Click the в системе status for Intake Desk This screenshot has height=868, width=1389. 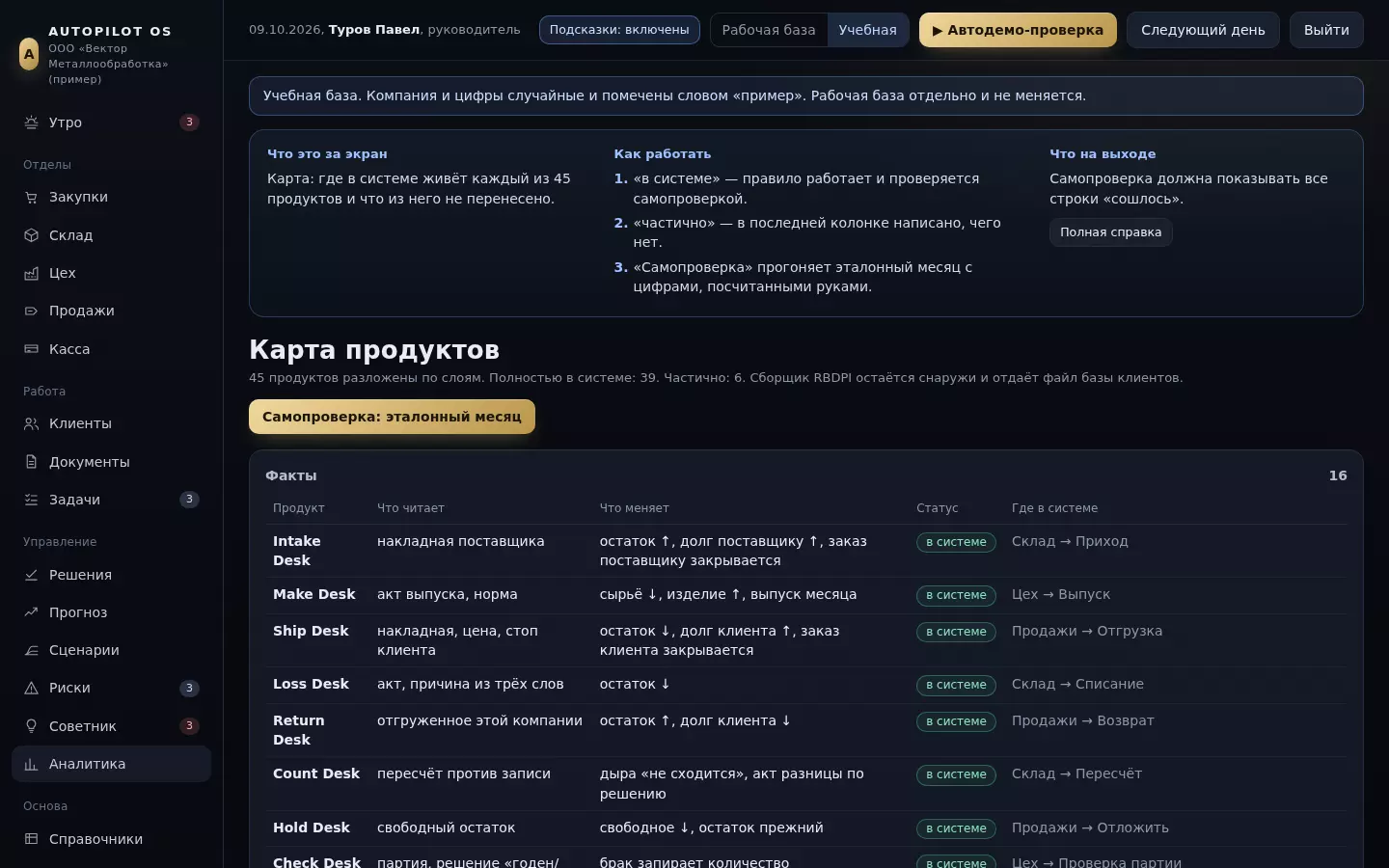(x=956, y=542)
